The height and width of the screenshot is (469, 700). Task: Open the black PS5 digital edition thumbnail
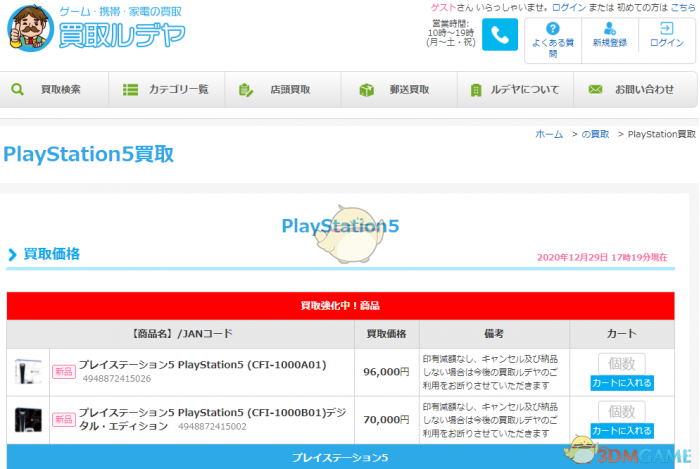pos(28,419)
